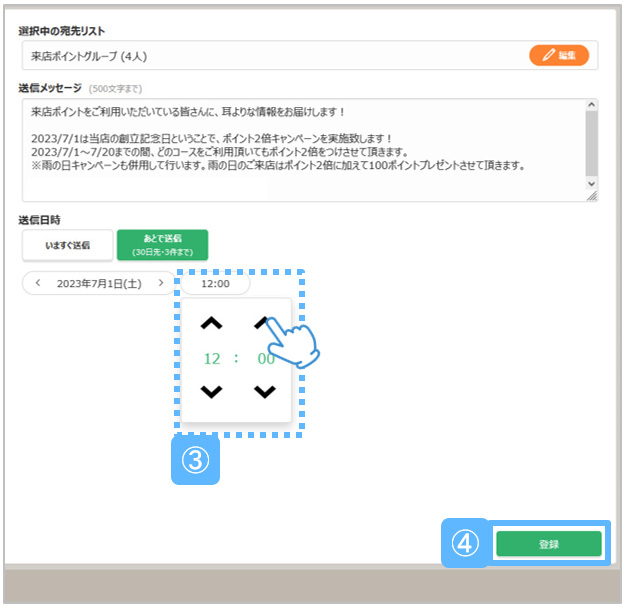Image resolution: width=626 pixels, height=607 pixels.
Task: Open the 12:00 time picker field
Action: (215, 284)
